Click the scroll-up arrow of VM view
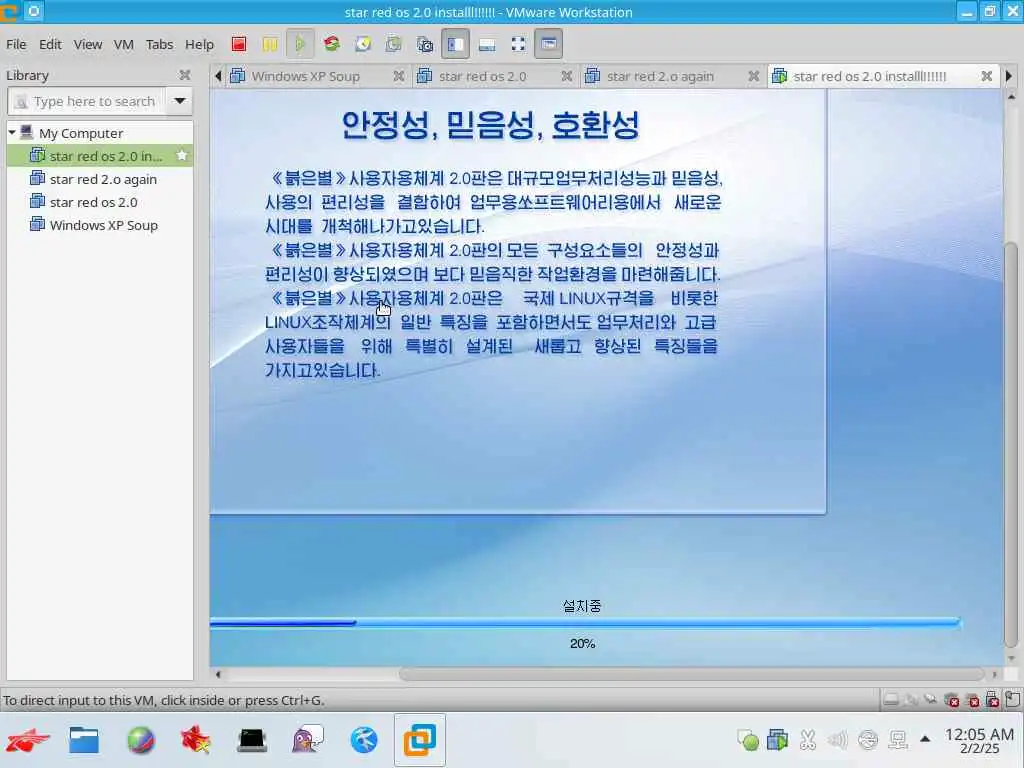The image size is (1024, 768). coord(1011,97)
